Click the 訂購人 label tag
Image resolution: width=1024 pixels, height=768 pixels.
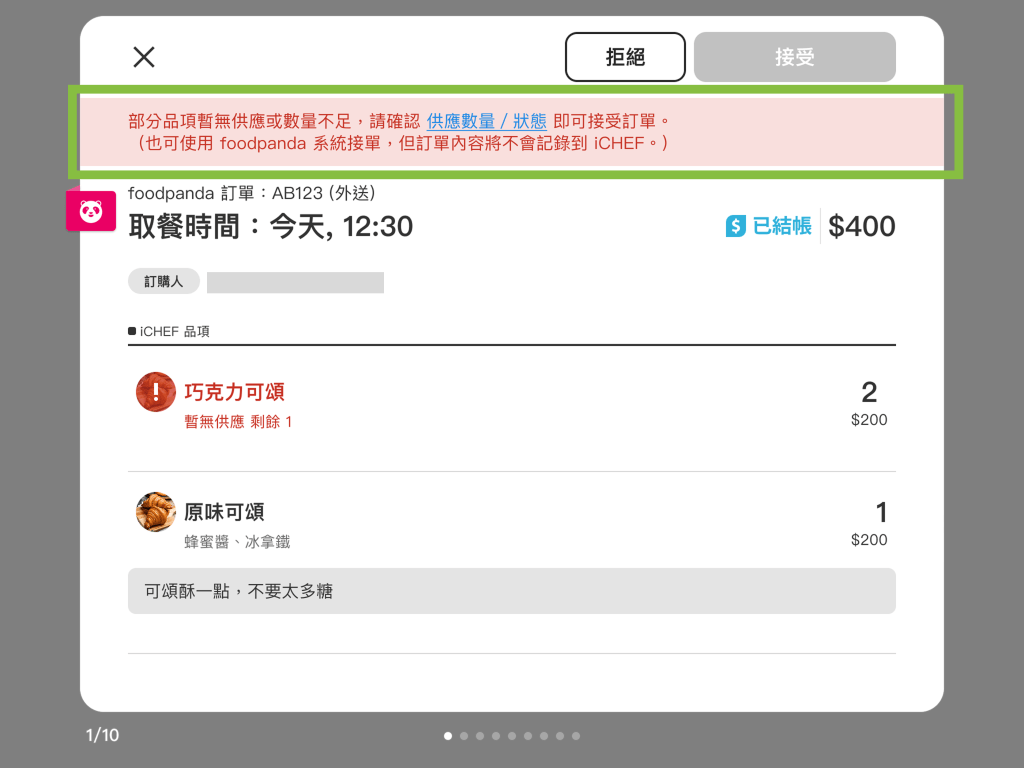coord(164,281)
